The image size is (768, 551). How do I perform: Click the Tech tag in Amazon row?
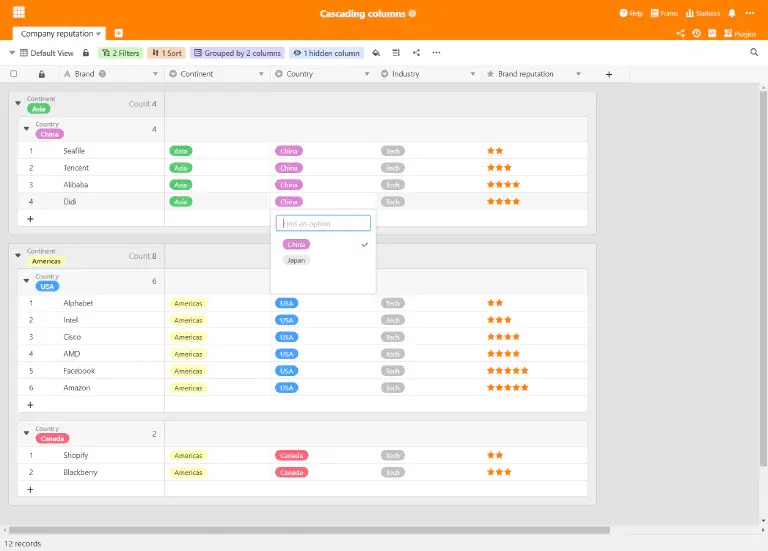393,388
